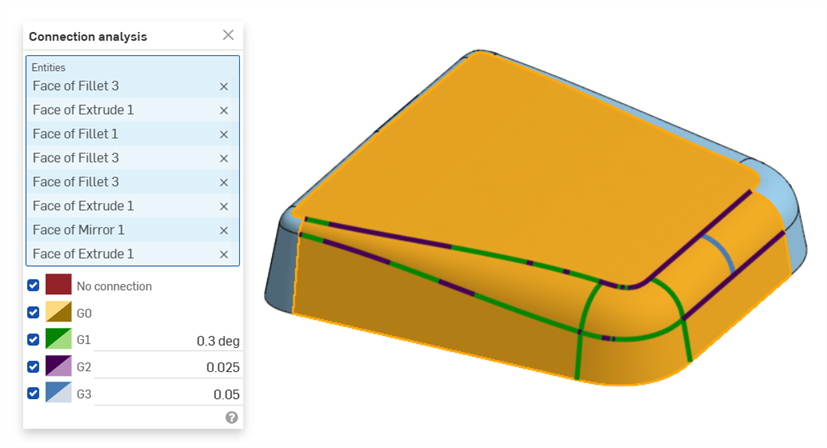Viewport: 827px width, 448px height.
Task: Click the green G1 color swatch
Action: pyautogui.click(x=58, y=340)
